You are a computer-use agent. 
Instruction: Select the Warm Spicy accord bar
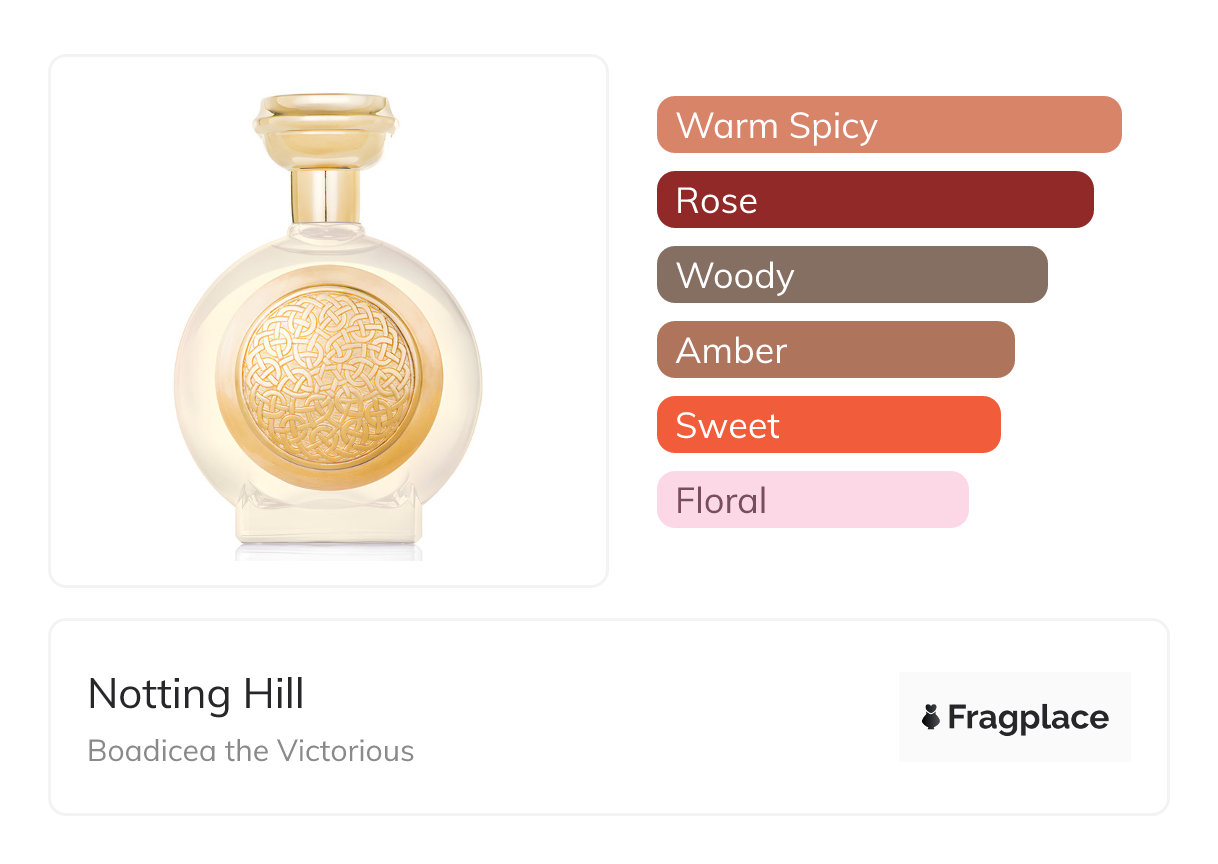888,125
